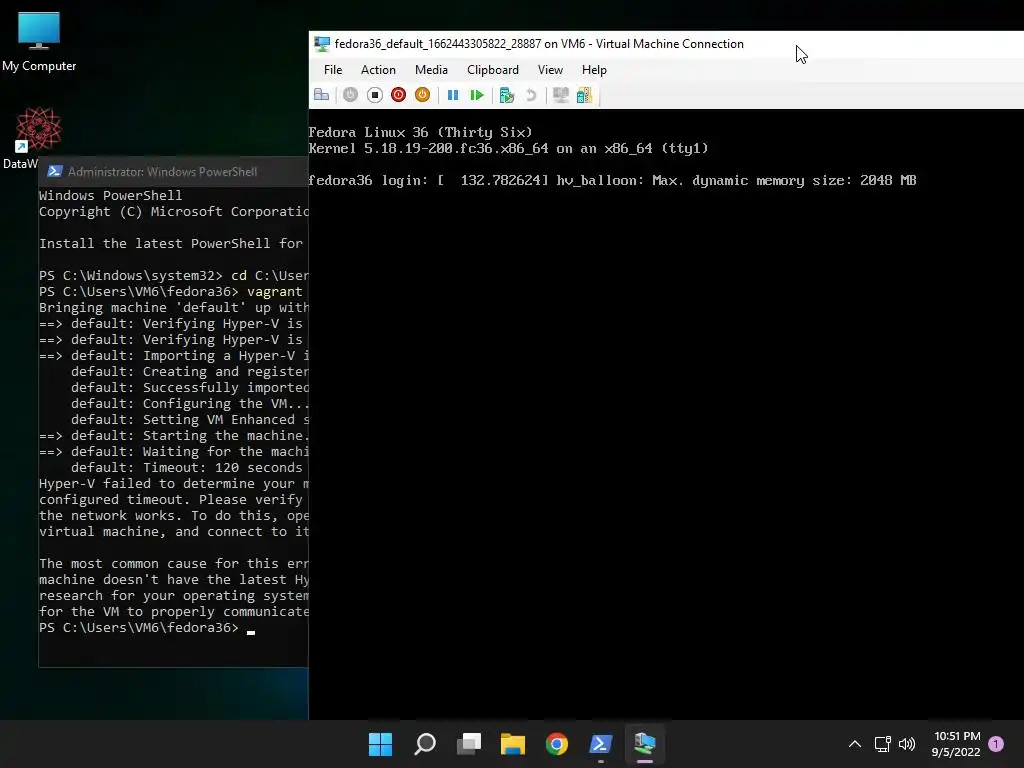Reset the VM with the green play icon
The height and width of the screenshot is (768, 1024).
(477, 95)
